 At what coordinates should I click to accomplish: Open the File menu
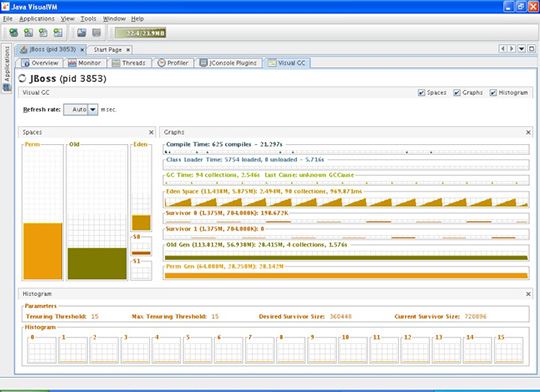(x=8, y=19)
